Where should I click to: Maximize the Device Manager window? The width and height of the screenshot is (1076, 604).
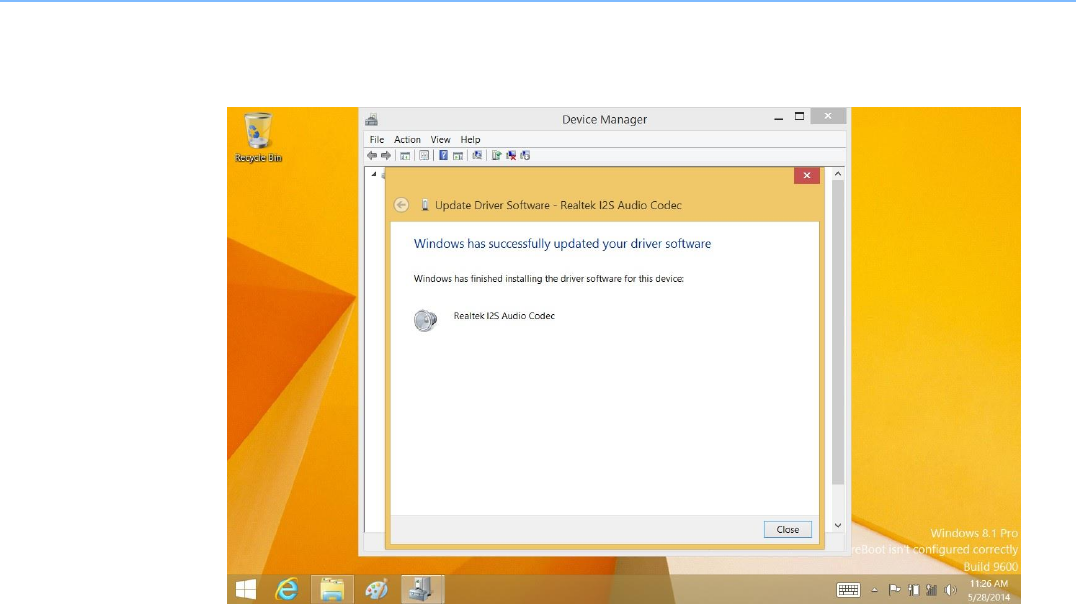[799, 117]
